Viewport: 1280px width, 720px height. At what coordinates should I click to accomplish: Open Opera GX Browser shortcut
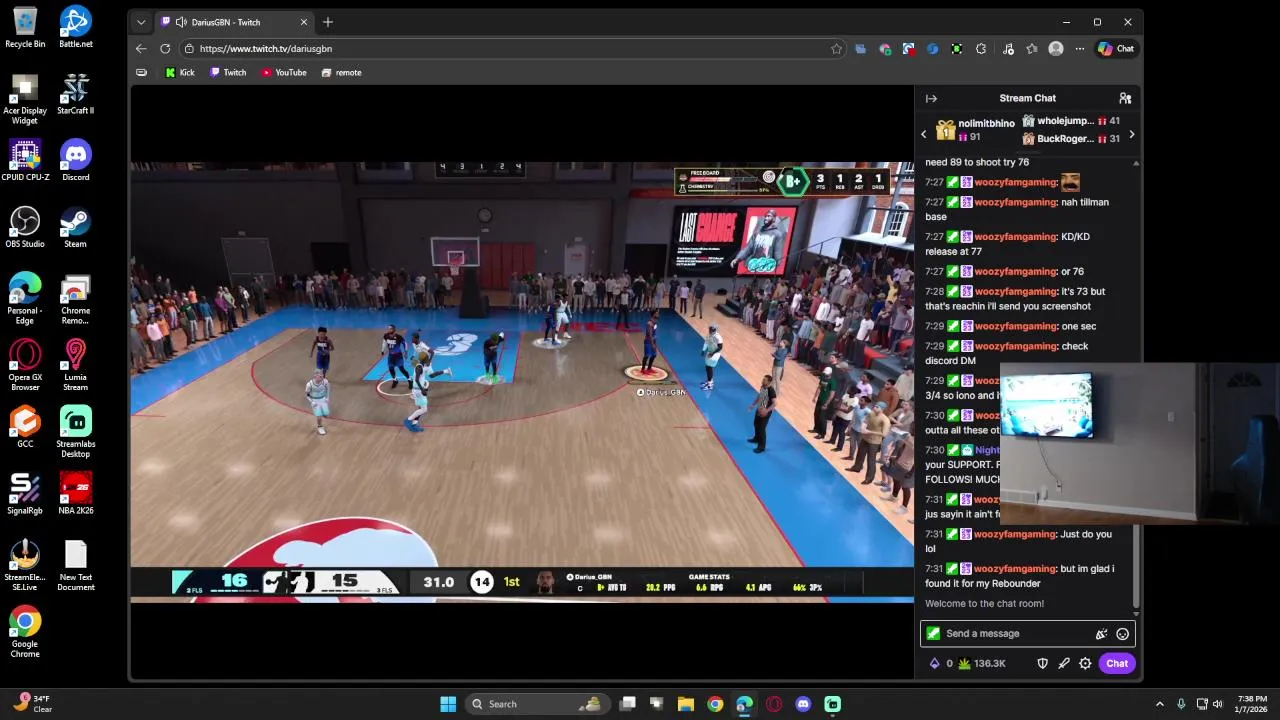pyautogui.click(x=25, y=365)
